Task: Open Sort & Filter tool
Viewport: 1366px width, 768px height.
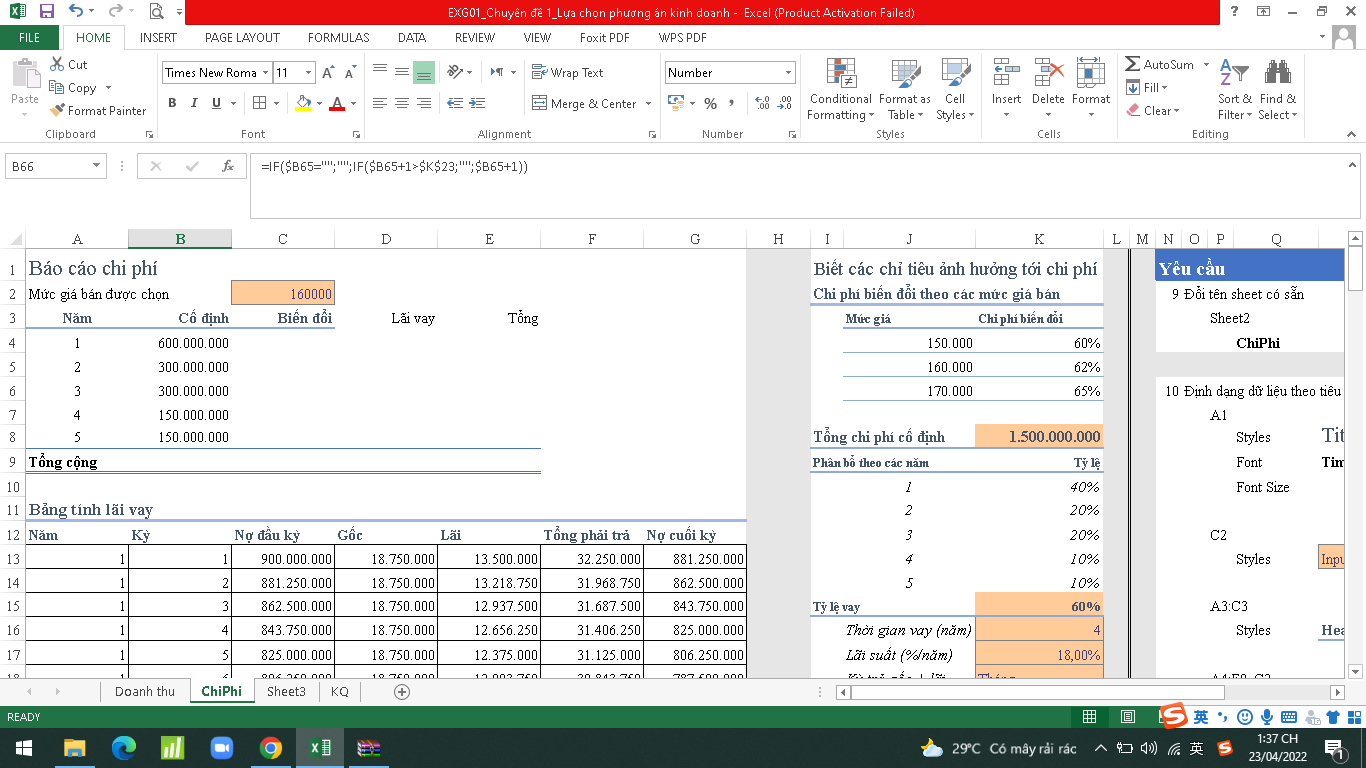Action: tap(1235, 90)
